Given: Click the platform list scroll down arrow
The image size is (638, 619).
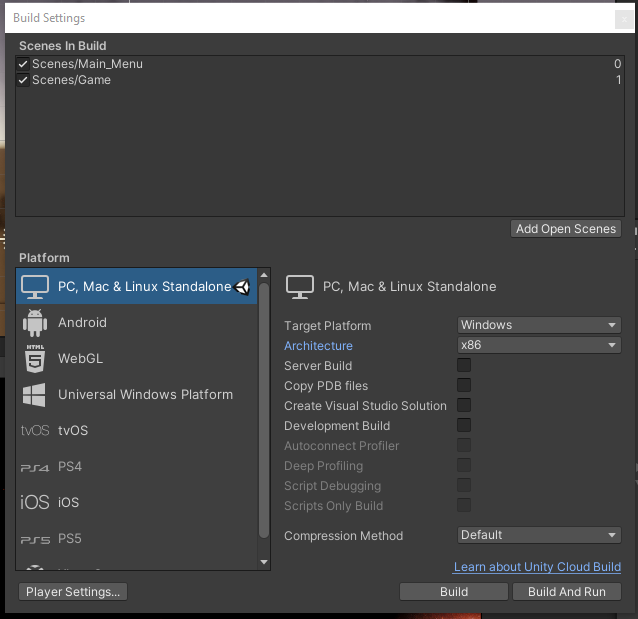Looking at the screenshot, I should tap(264, 562).
